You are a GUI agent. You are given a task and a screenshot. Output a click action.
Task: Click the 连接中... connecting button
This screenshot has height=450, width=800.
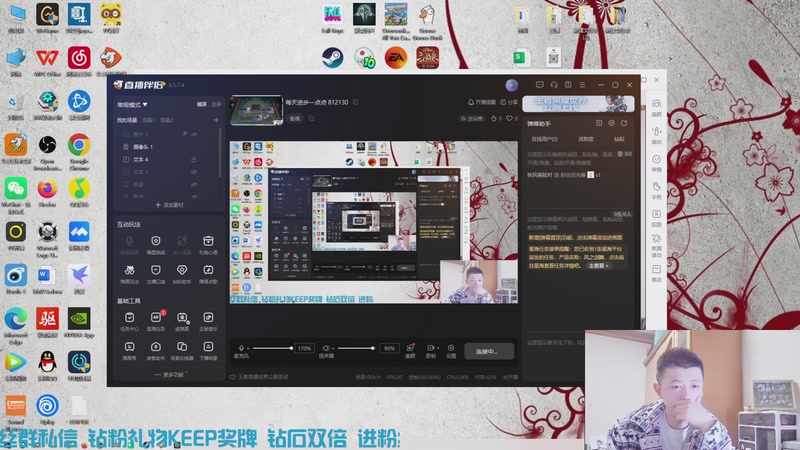coord(489,351)
